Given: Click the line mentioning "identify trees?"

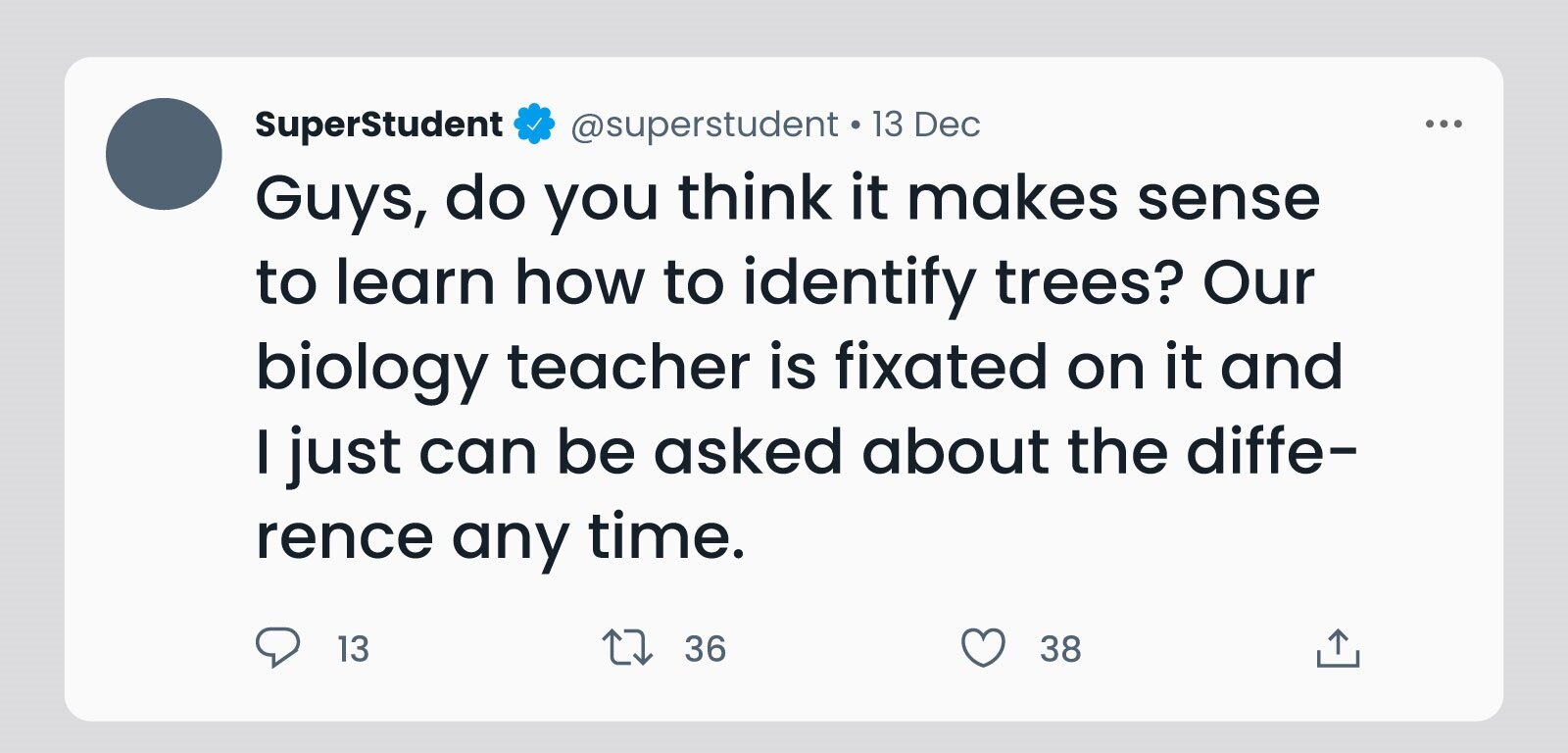Looking at the screenshot, I should pyautogui.click(x=784, y=283).
